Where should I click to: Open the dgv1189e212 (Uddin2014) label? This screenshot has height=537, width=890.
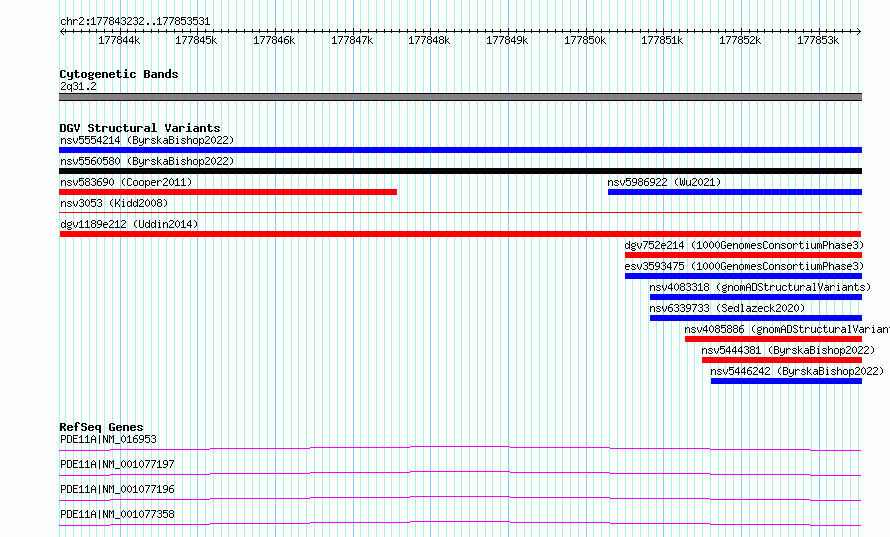point(129,224)
